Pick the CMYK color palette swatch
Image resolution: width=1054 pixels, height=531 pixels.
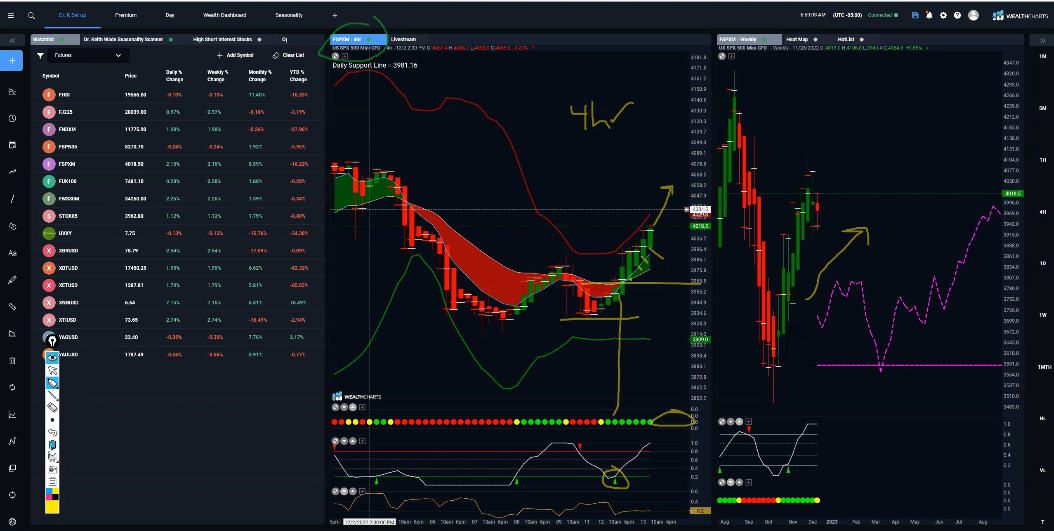52,495
